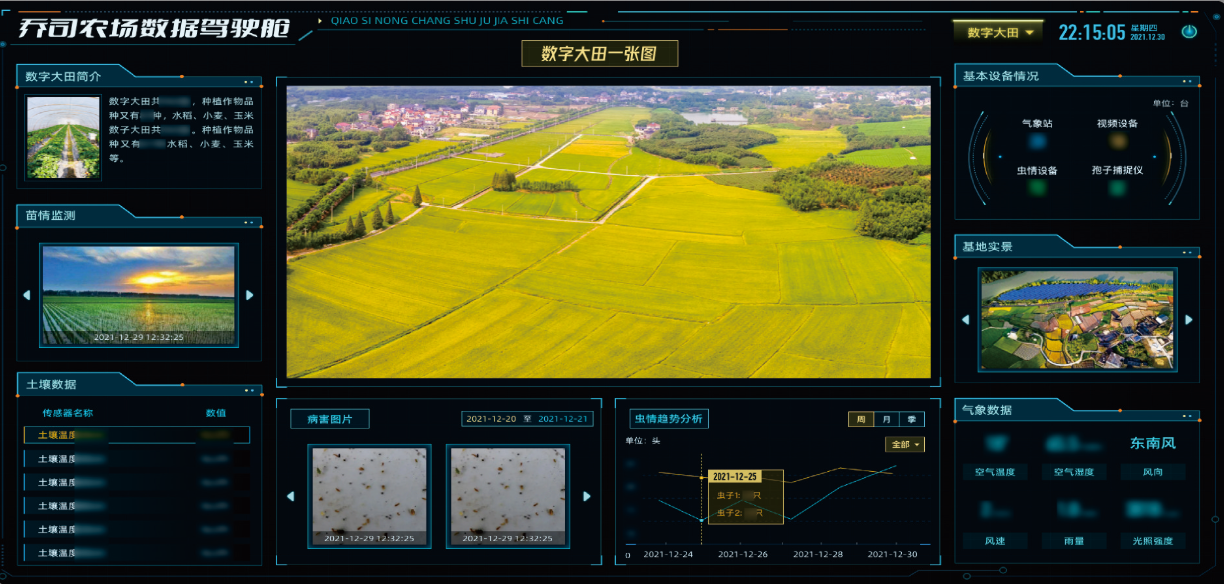Click the 2021-12-24 tick on chart axis

pyautogui.click(x=668, y=554)
